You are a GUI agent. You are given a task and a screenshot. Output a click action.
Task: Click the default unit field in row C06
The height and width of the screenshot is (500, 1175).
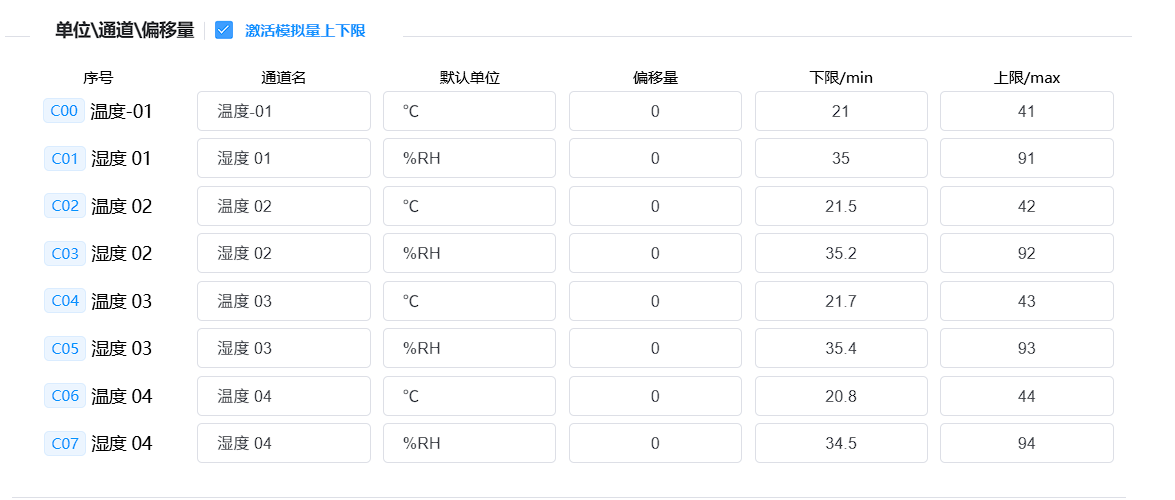[x=469, y=396]
